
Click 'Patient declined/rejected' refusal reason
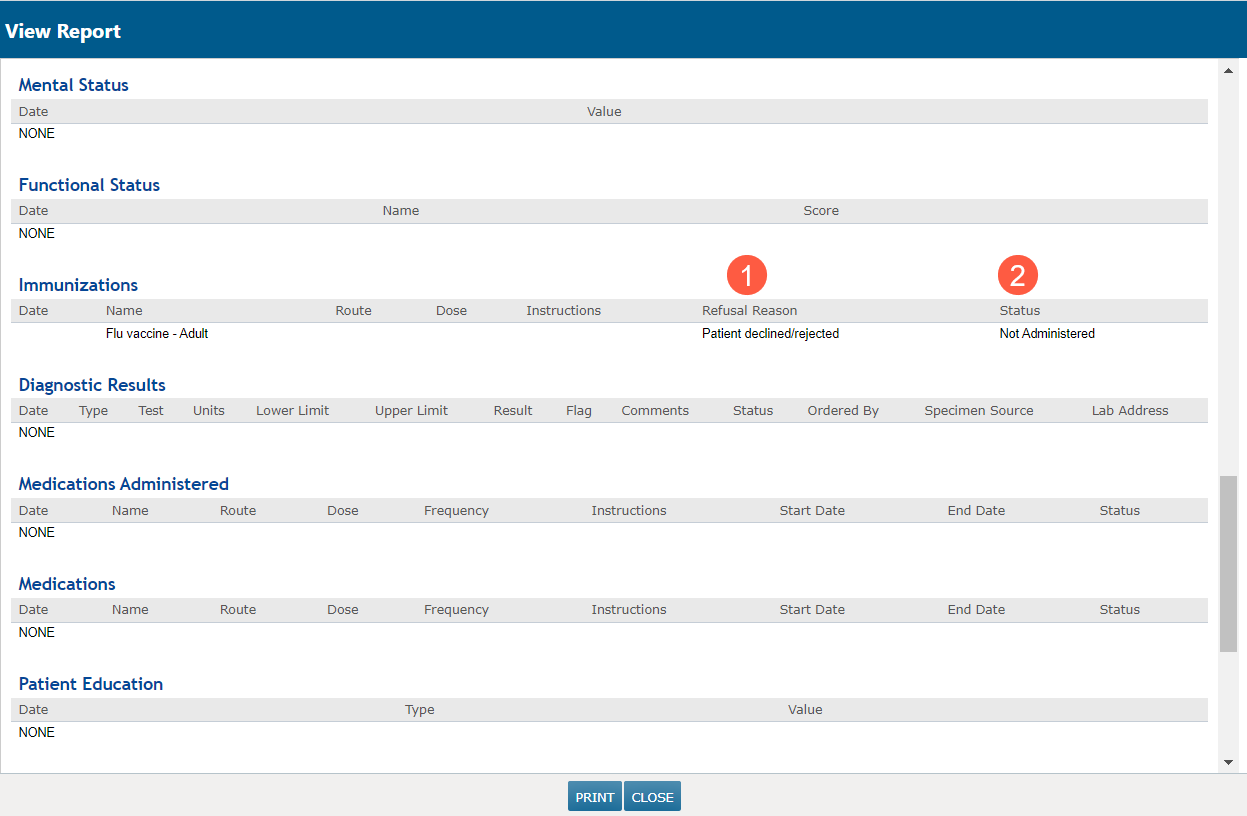(770, 334)
